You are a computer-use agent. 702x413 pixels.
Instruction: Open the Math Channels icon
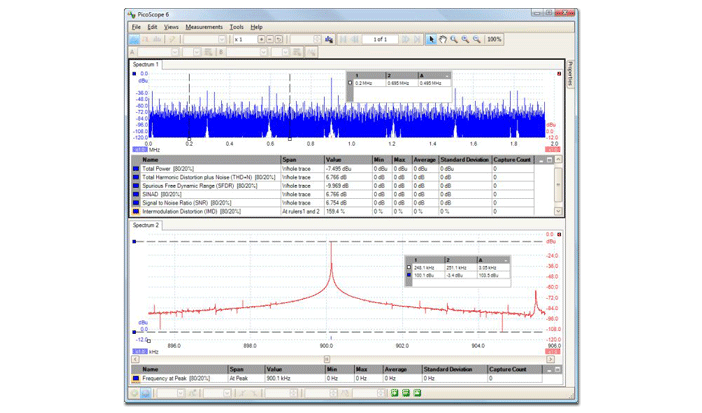311,52
